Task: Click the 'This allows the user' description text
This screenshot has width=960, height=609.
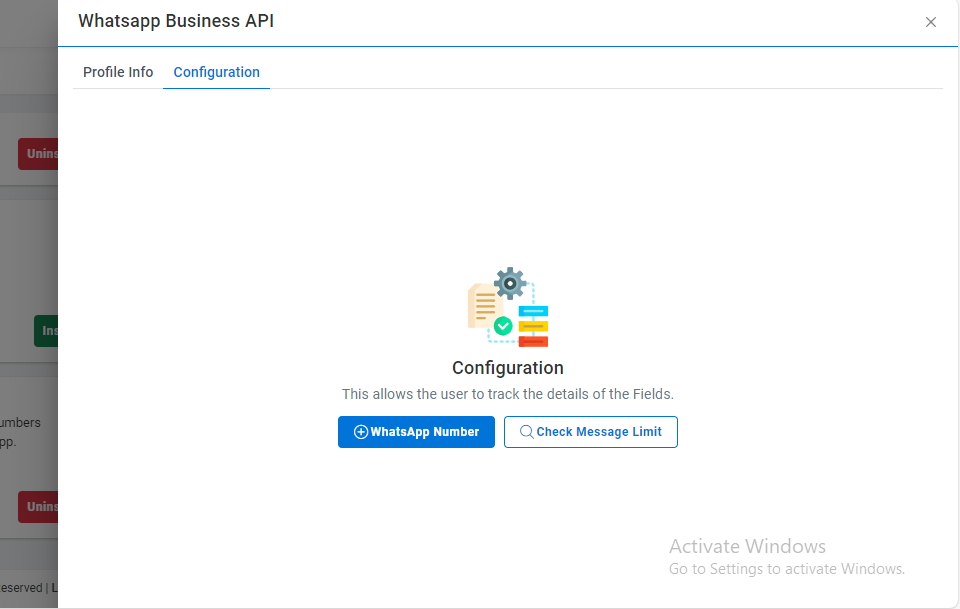Action: coord(507,394)
